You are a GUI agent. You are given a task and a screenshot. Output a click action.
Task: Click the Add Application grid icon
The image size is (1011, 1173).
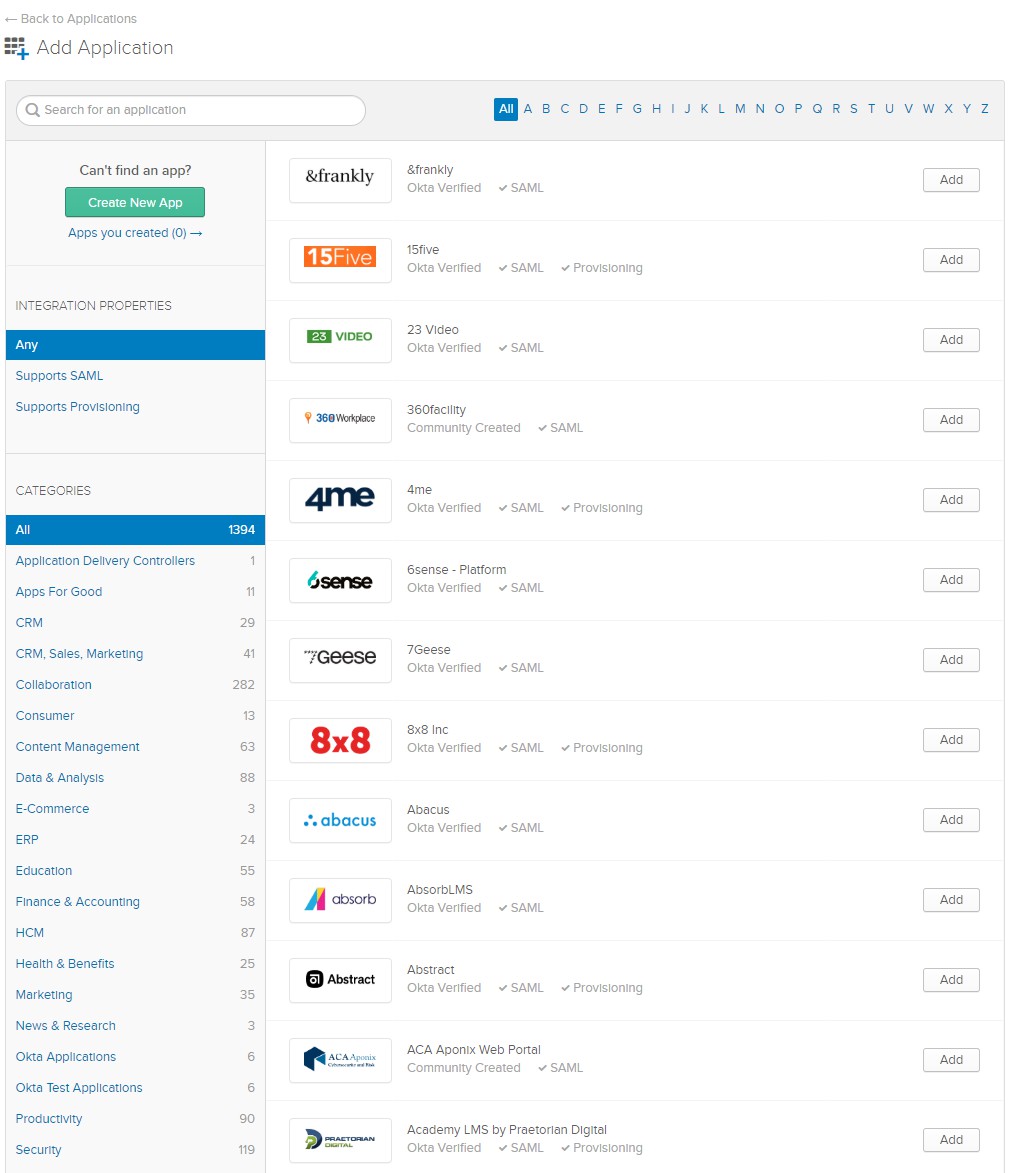(16, 48)
